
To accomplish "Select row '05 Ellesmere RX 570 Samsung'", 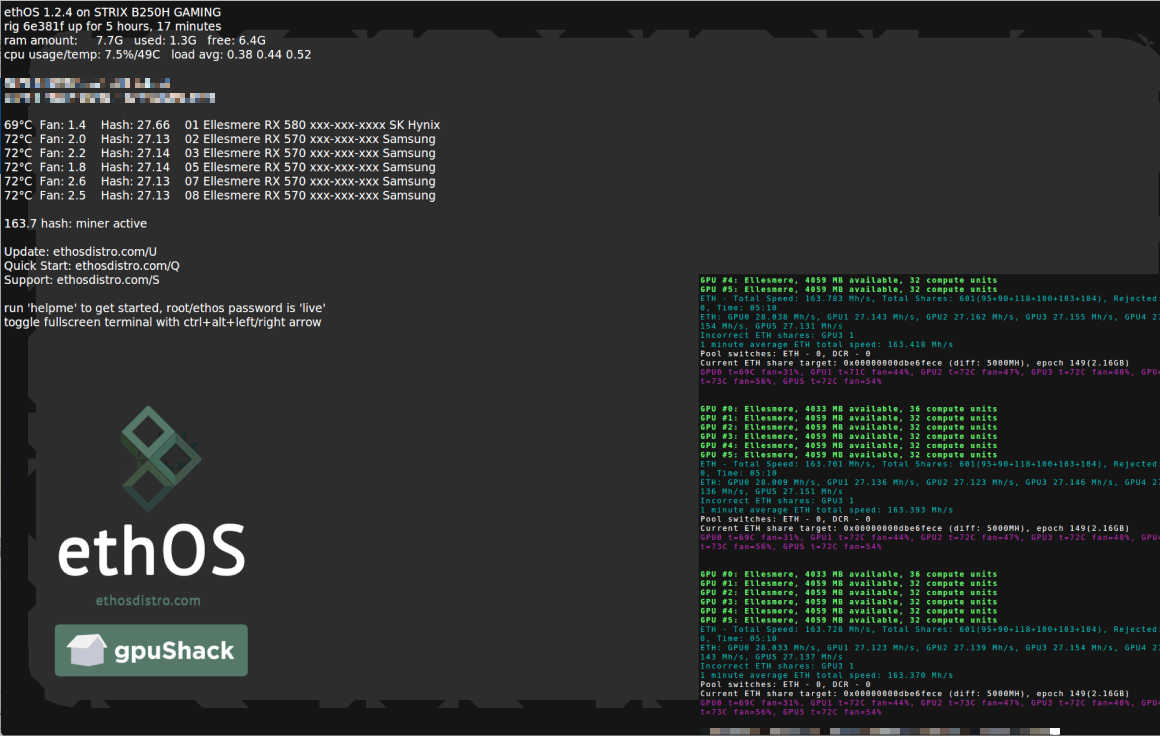I will 220,167.
